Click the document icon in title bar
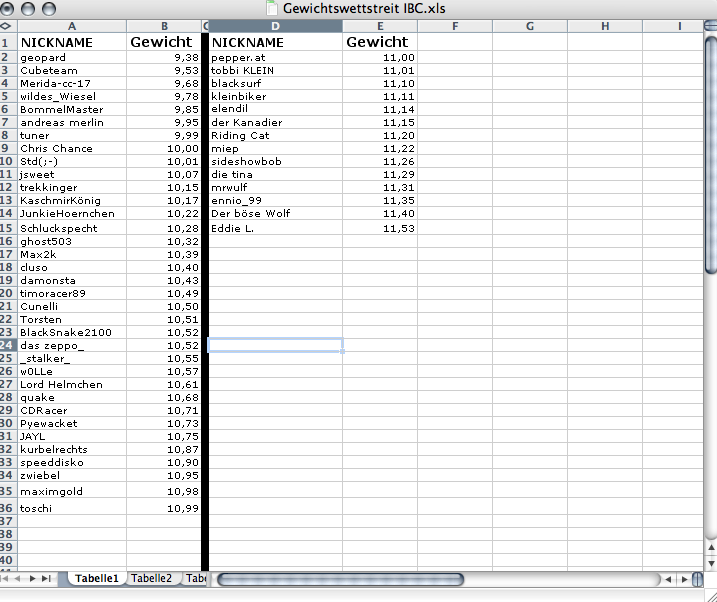 coord(270,8)
